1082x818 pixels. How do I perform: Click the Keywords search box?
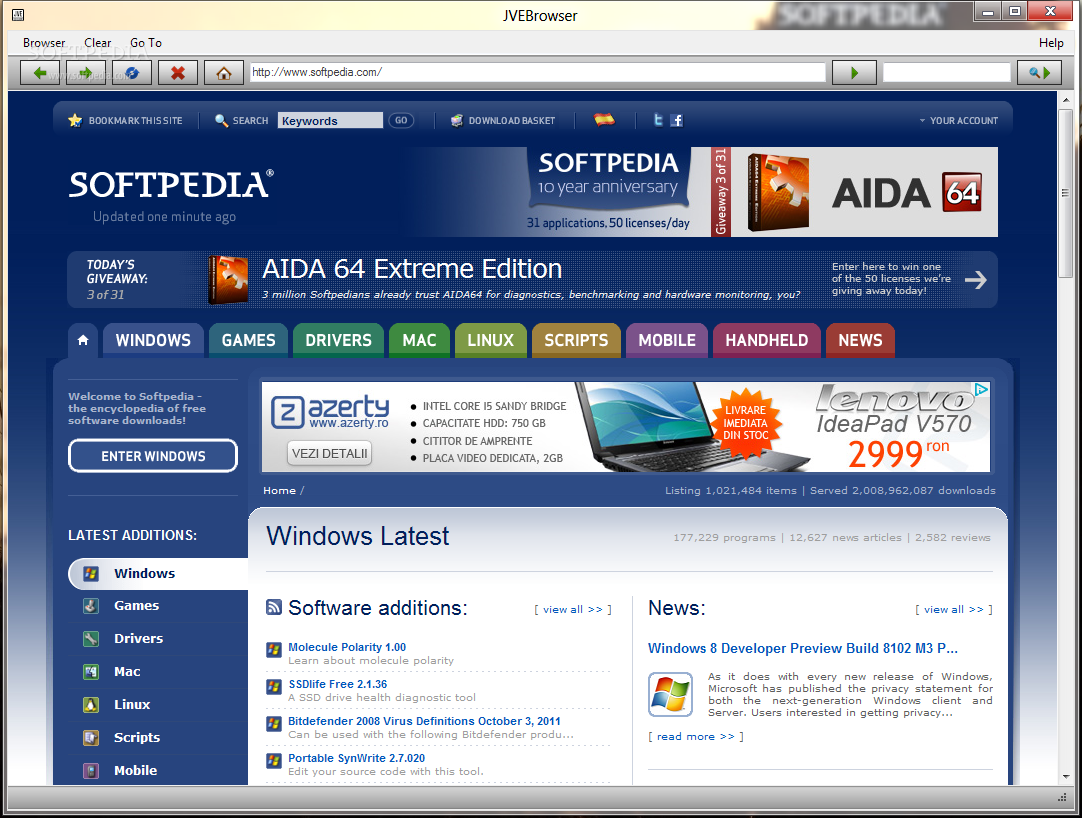click(330, 120)
